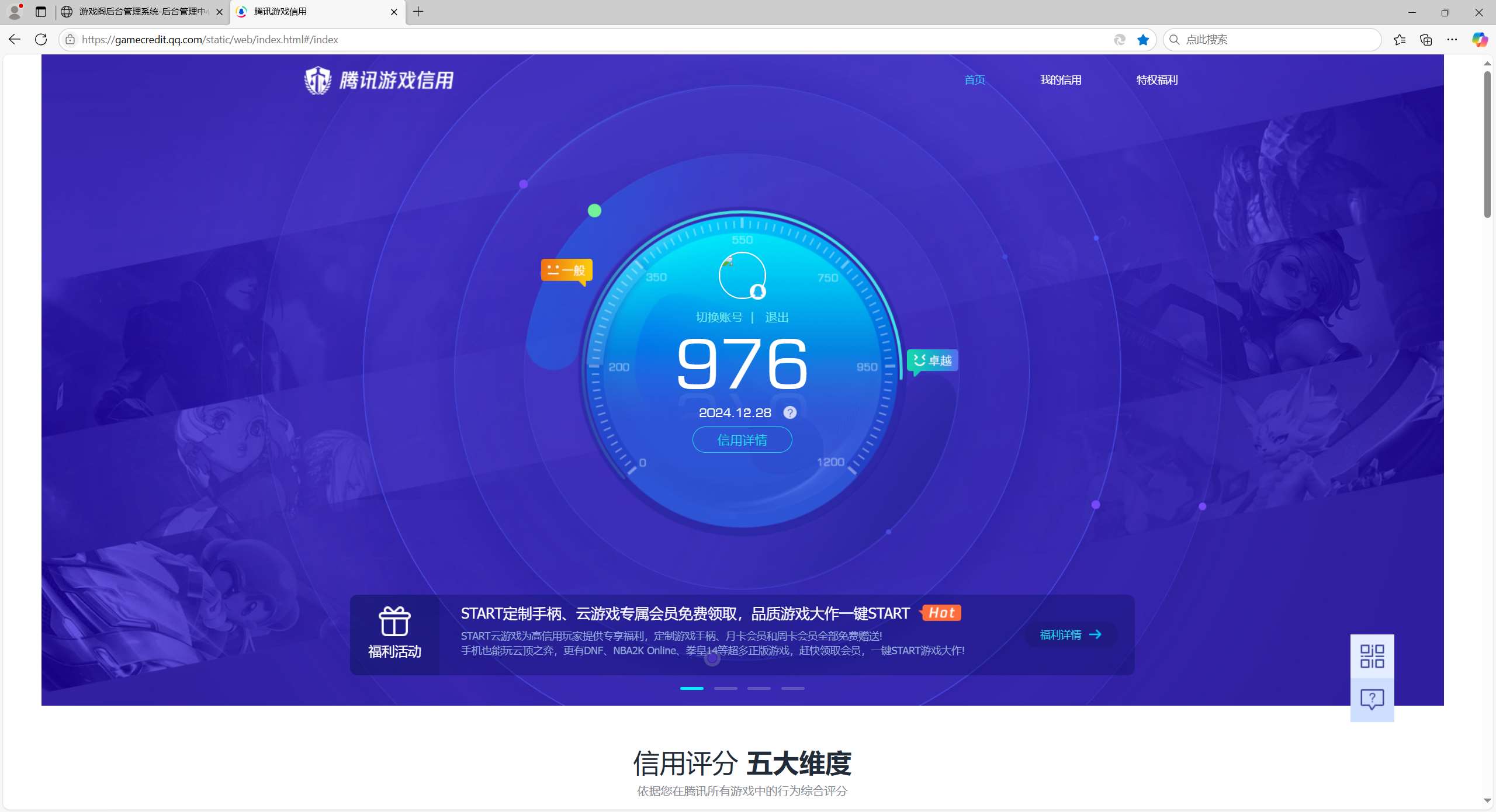Viewport: 1496px width, 812px height.
Task: Click the question mark beside the date 2024.12.28
Action: coord(790,412)
